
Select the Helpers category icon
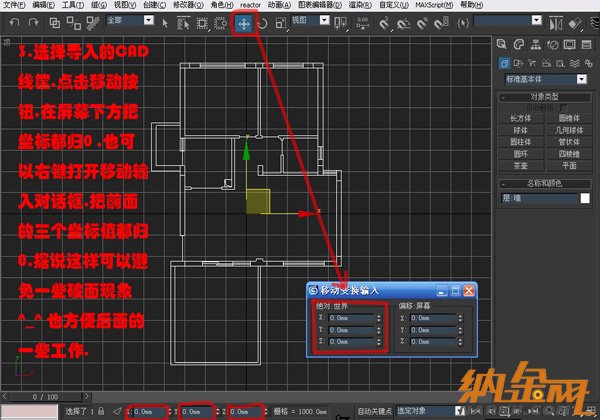561,63
